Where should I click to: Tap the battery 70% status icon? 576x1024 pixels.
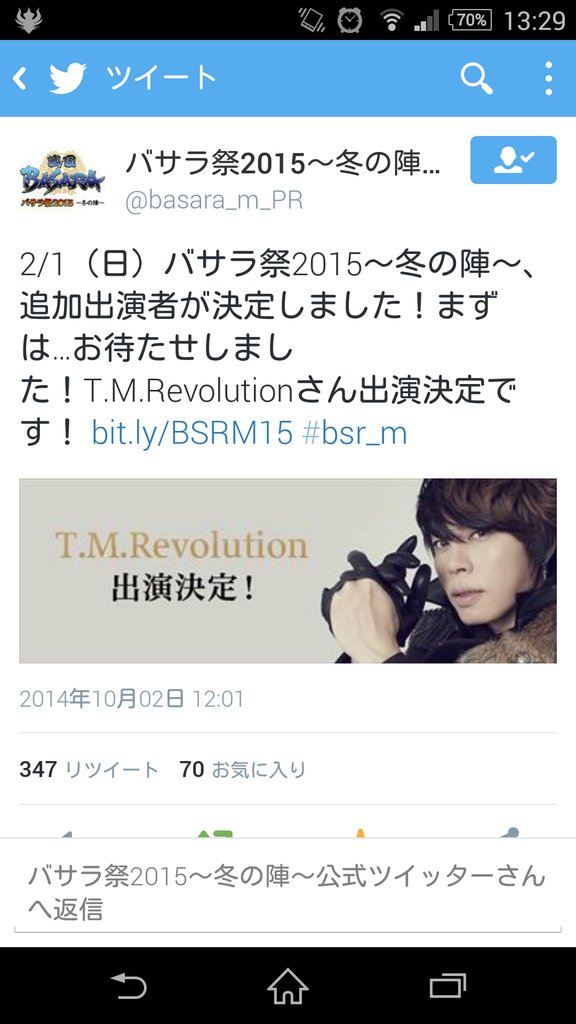[x=470, y=20]
